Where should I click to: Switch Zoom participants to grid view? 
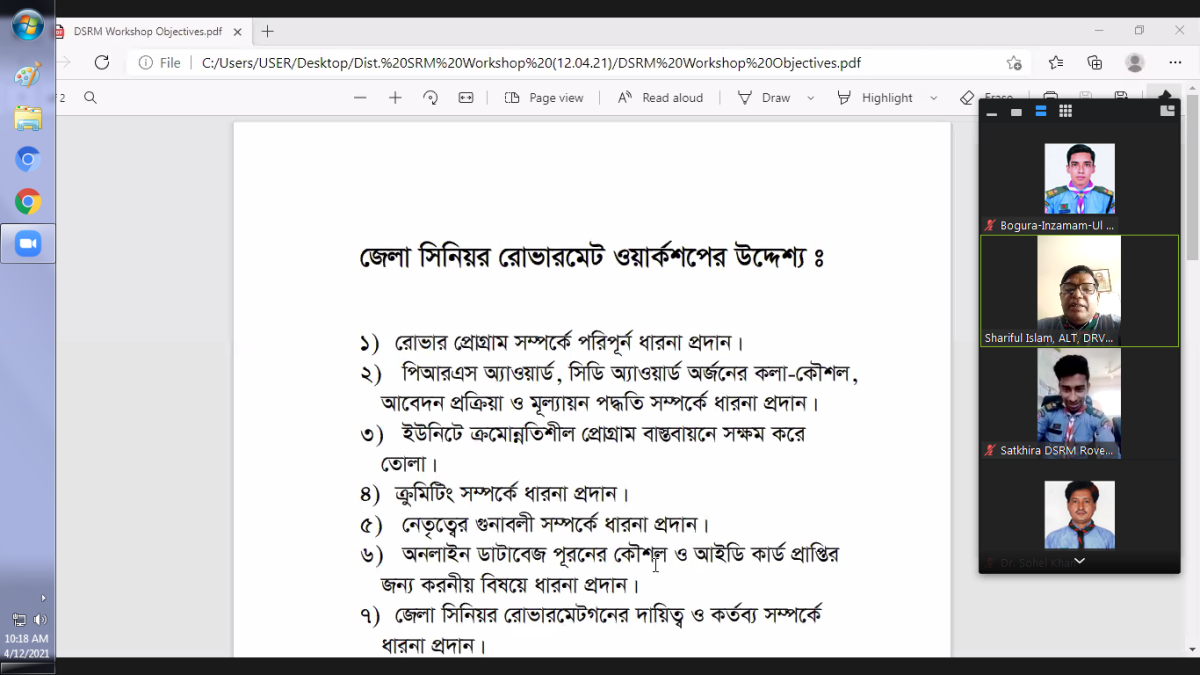pyautogui.click(x=1065, y=111)
